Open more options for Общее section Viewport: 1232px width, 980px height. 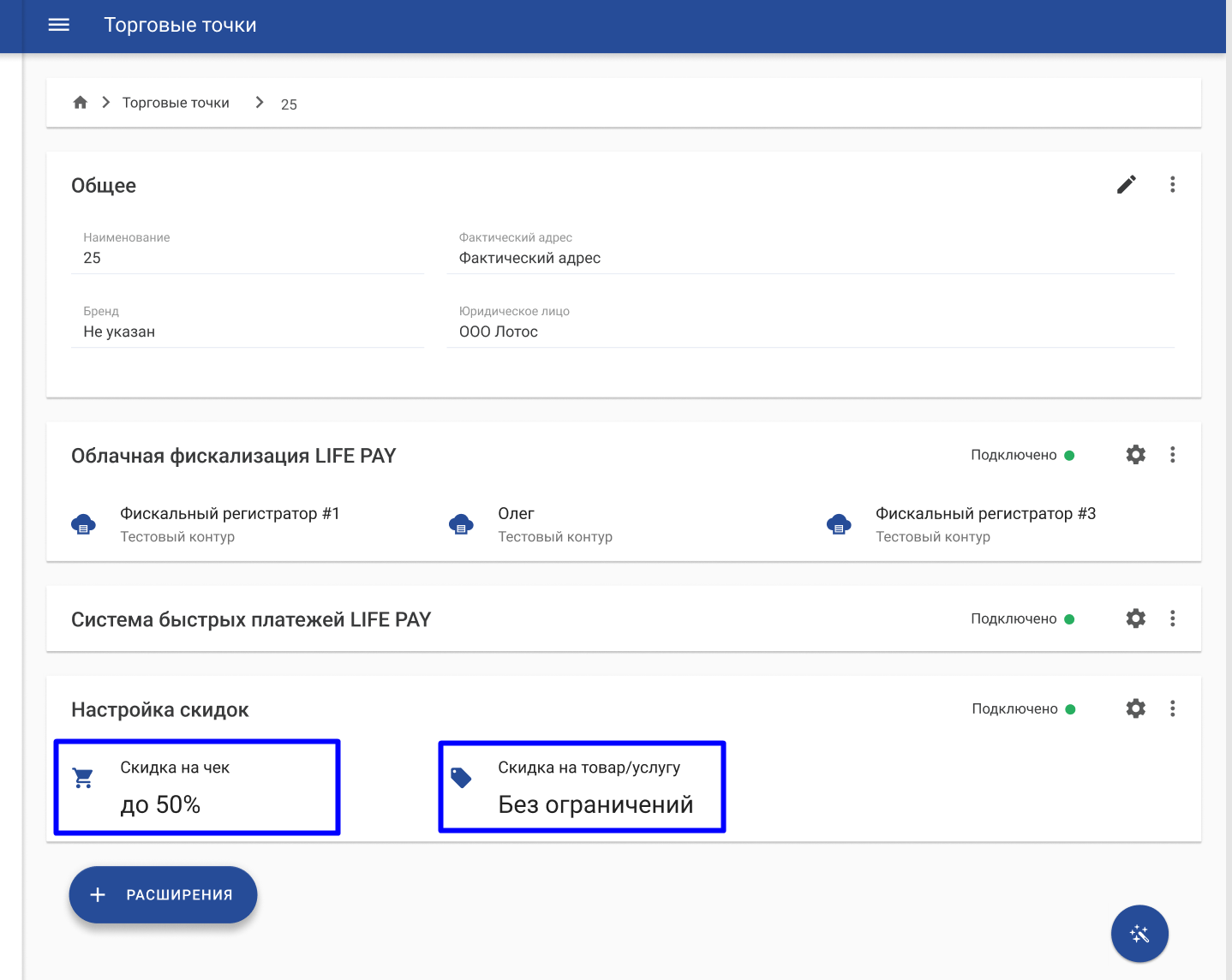point(1173,184)
